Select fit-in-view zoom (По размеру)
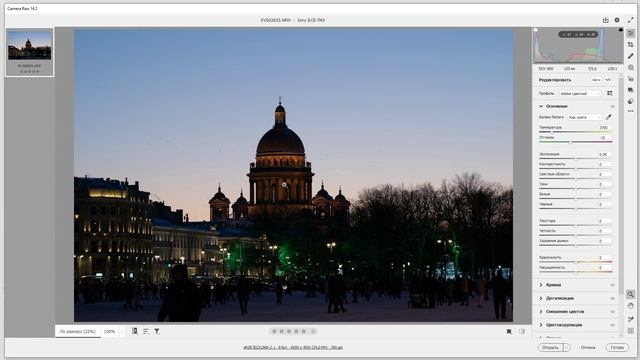 point(78,331)
